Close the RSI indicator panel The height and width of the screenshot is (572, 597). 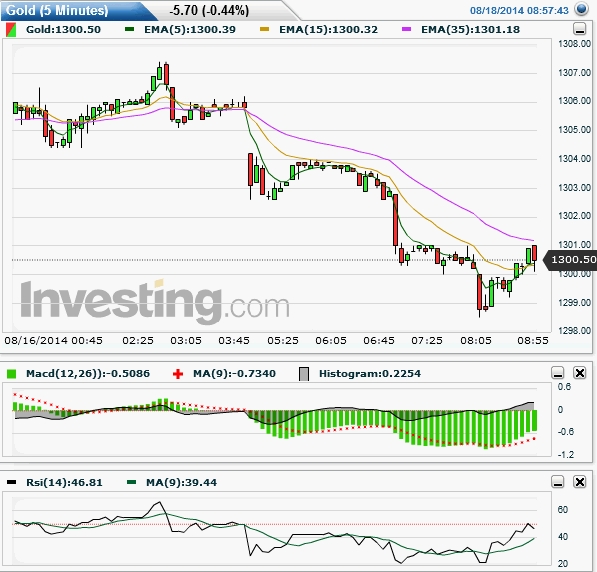pyautogui.click(x=579, y=482)
